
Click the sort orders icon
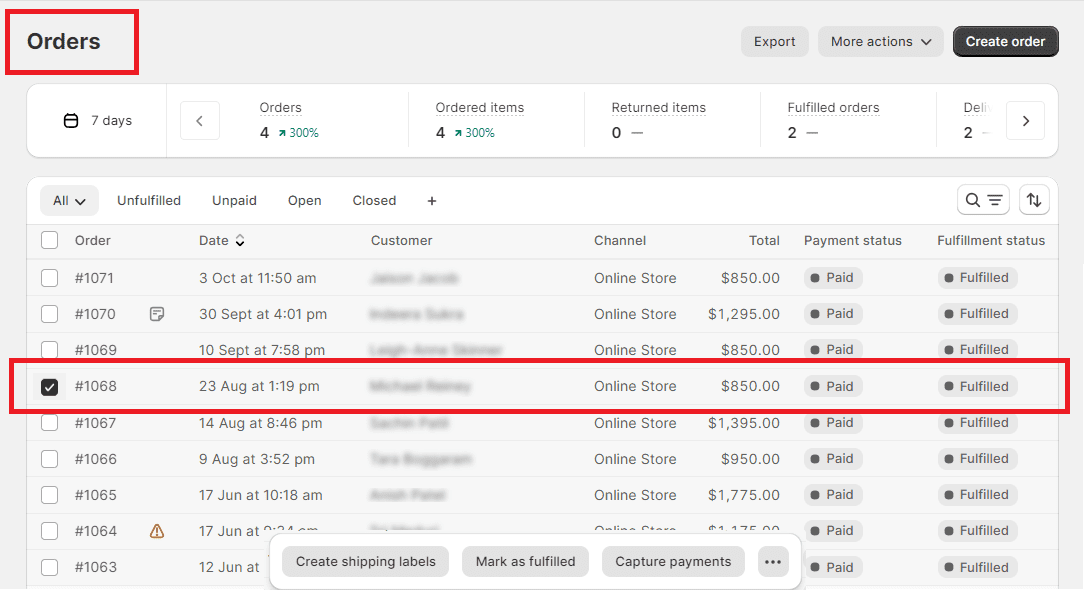coord(1034,200)
